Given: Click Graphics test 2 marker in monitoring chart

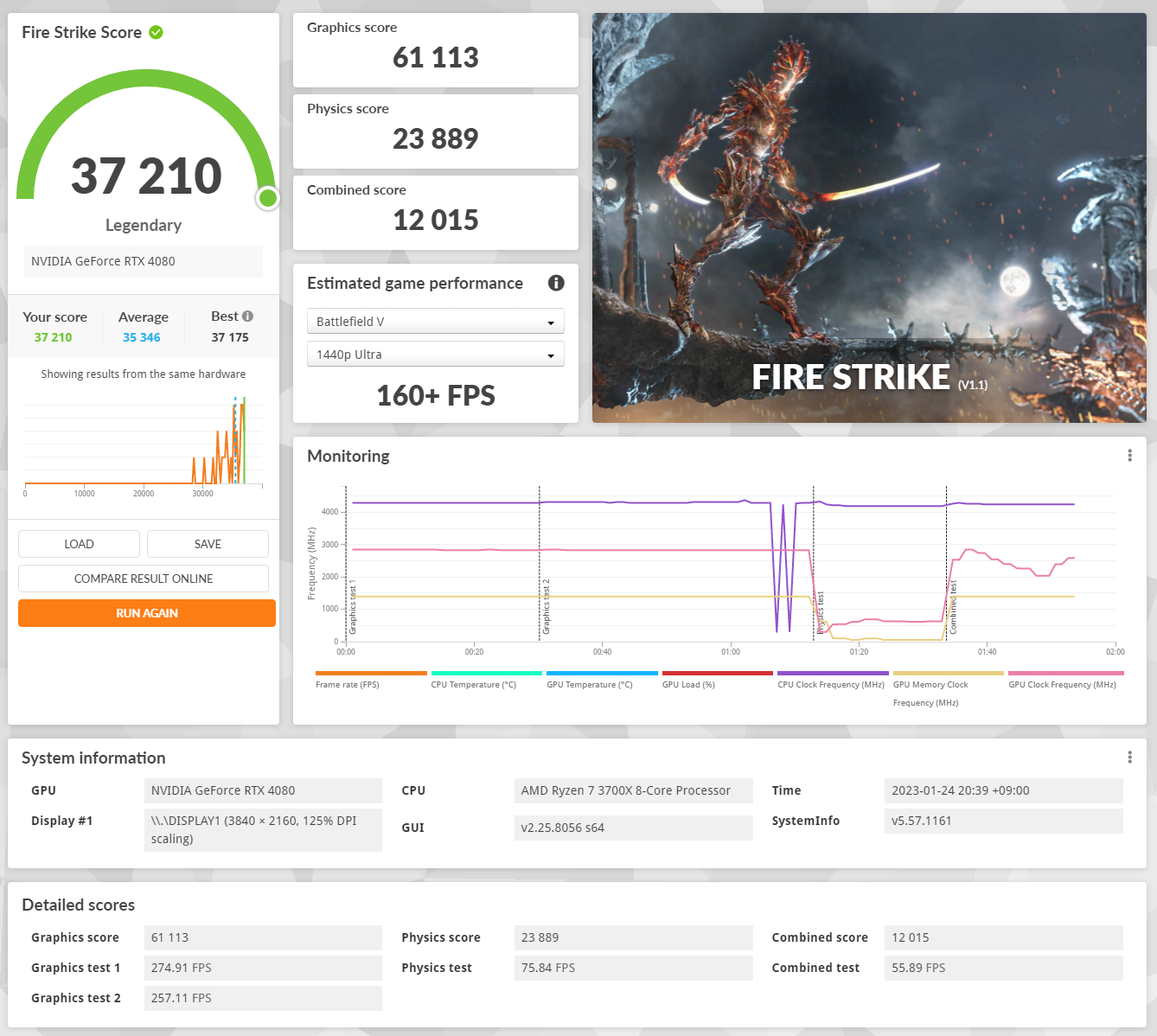Looking at the screenshot, I should coord(547,607).
